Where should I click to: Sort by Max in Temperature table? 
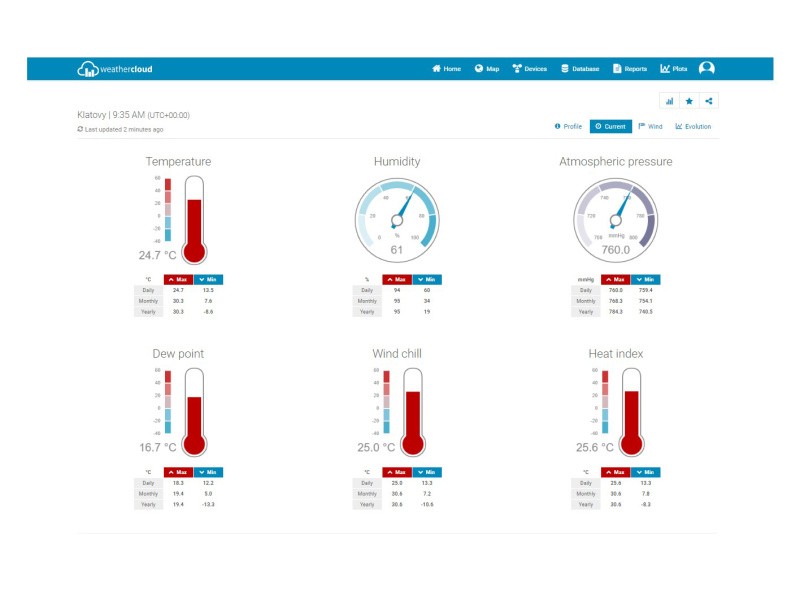(x=177, y=279)
